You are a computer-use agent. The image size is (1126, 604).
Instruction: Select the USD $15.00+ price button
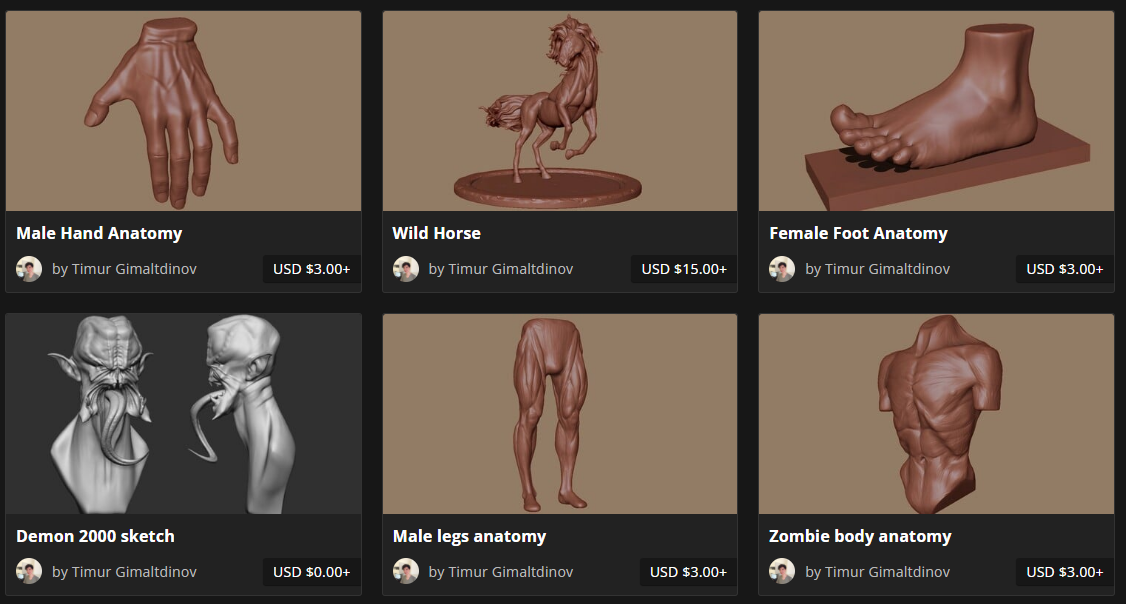tap(684, 269)
